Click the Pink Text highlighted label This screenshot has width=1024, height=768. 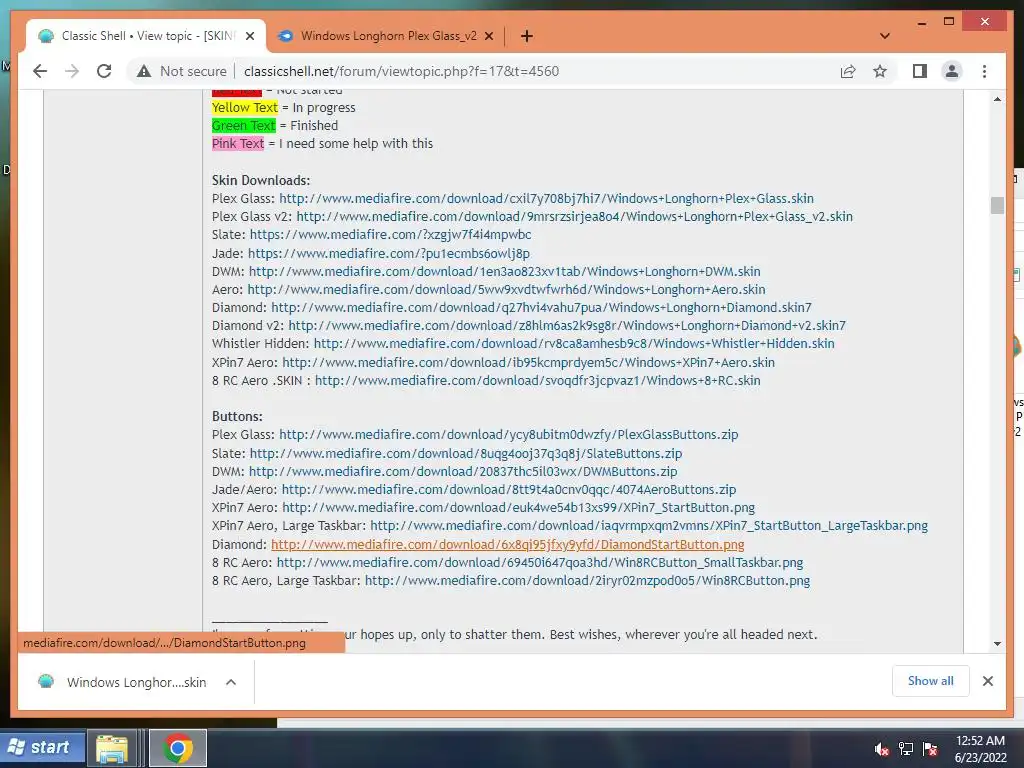click(x=238, y=144)
